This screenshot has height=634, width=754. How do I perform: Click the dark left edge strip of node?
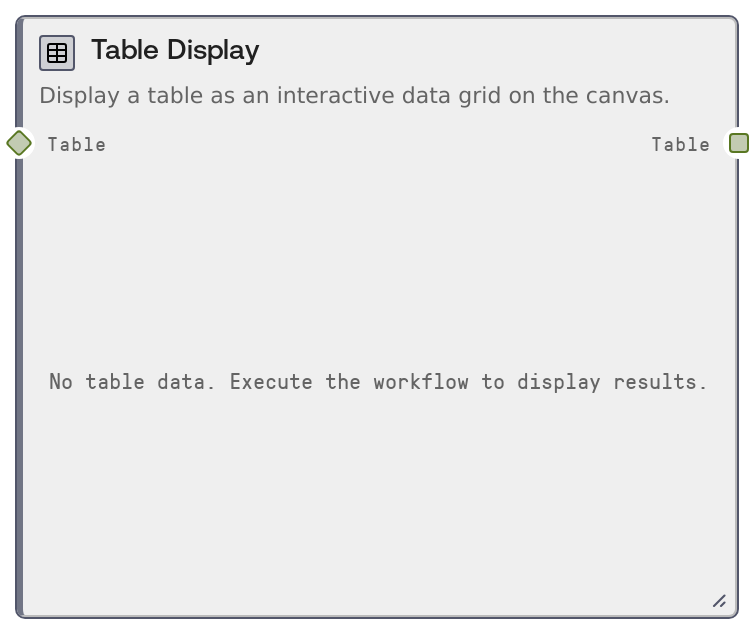(x=19, y=380)
